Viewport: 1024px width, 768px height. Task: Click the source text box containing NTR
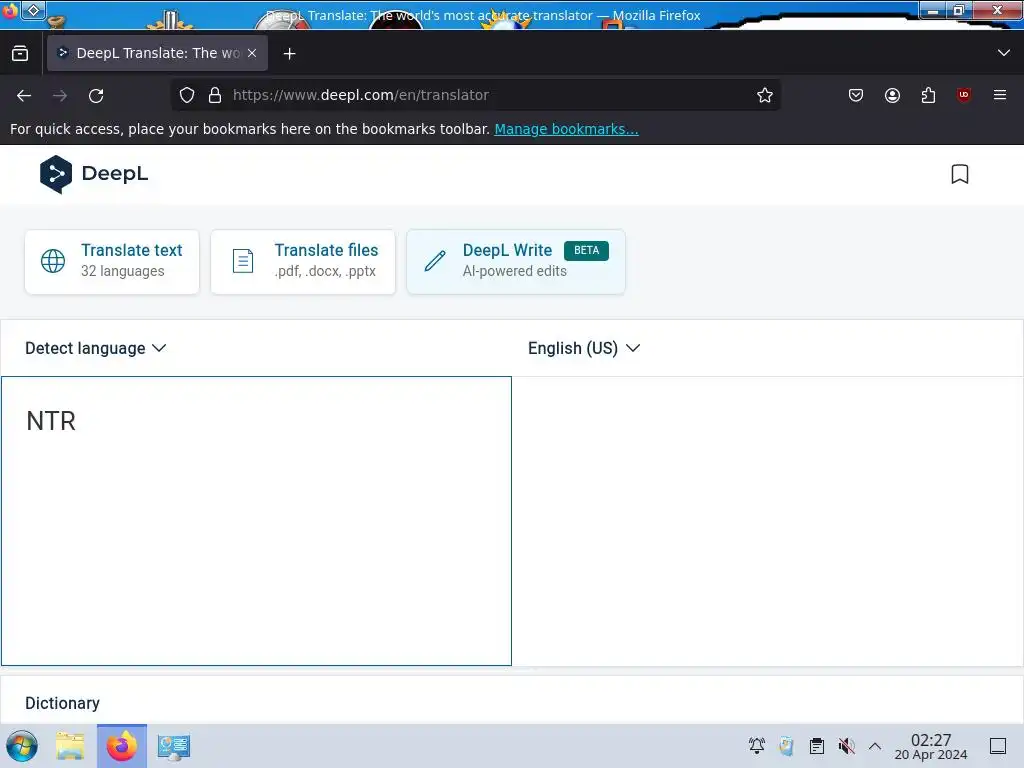[256, 521]
